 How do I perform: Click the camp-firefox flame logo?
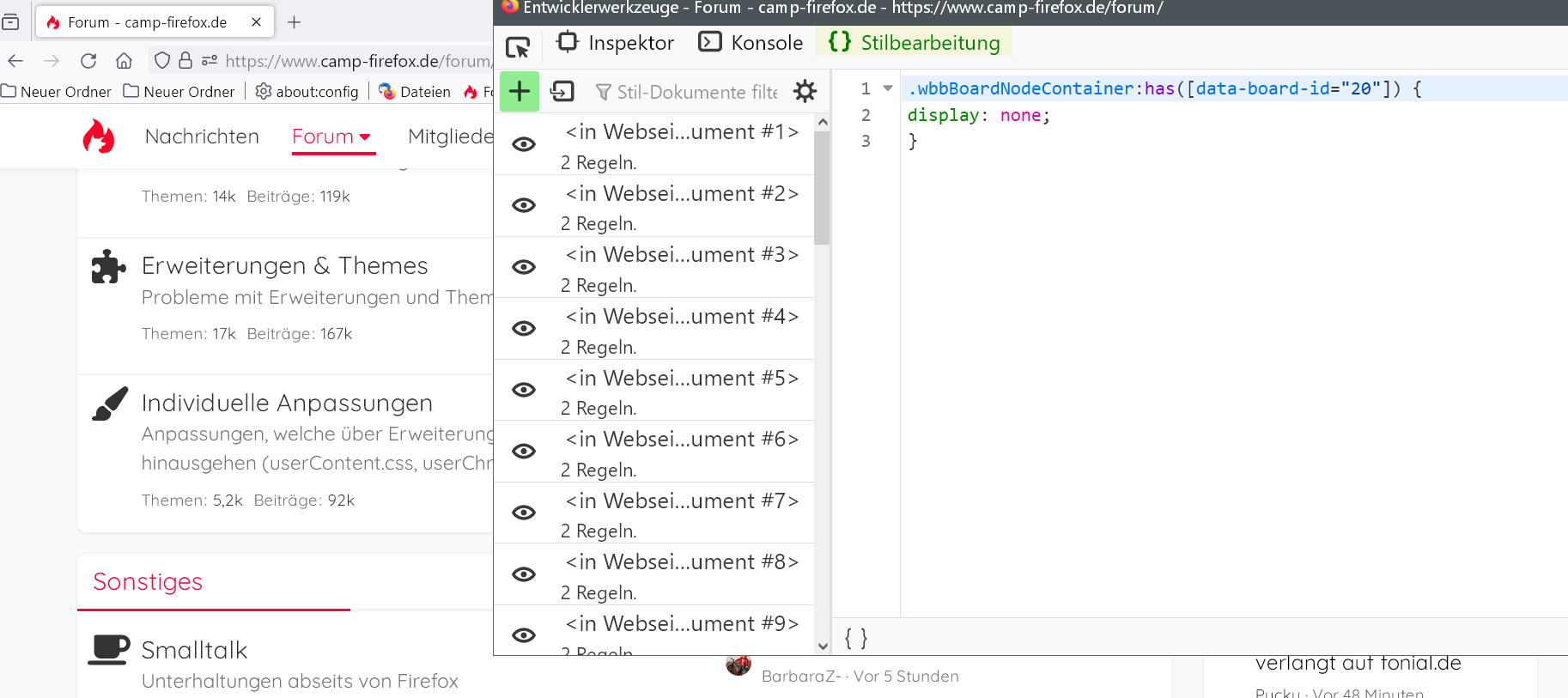(99, 137)
